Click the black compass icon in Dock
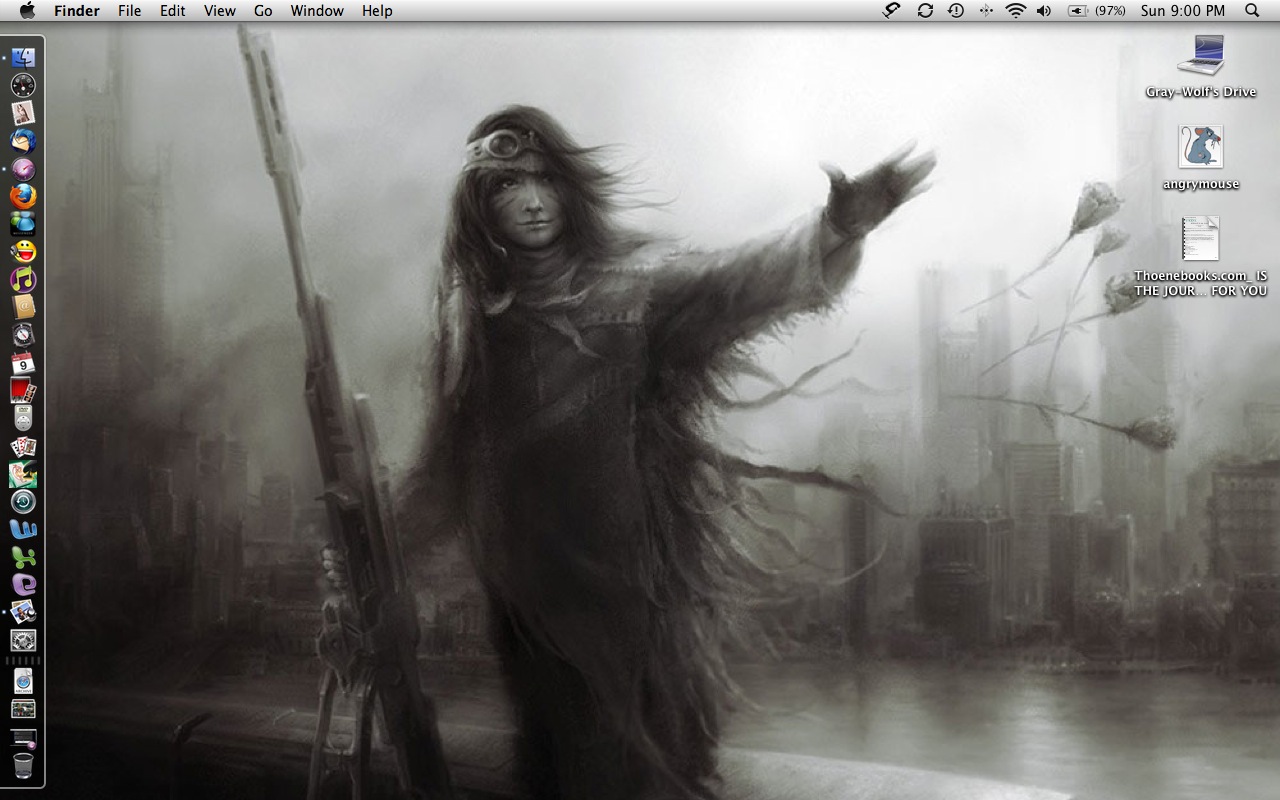 click(x=23, y=335)
